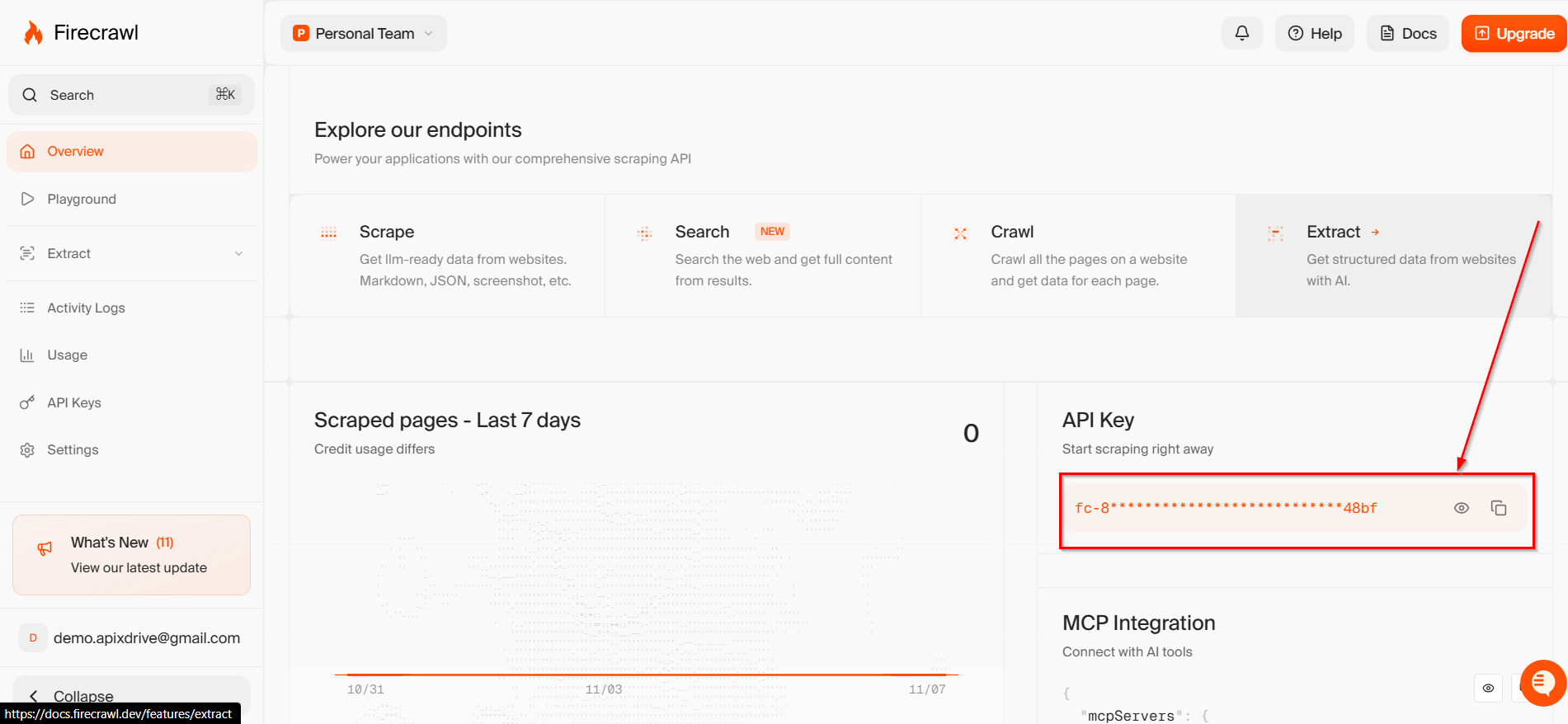The height and width of the screenshot is (724, 1568).
Task: Click the 10/31 chart date label
Action: pyautogui.click(x=365, y=689)
